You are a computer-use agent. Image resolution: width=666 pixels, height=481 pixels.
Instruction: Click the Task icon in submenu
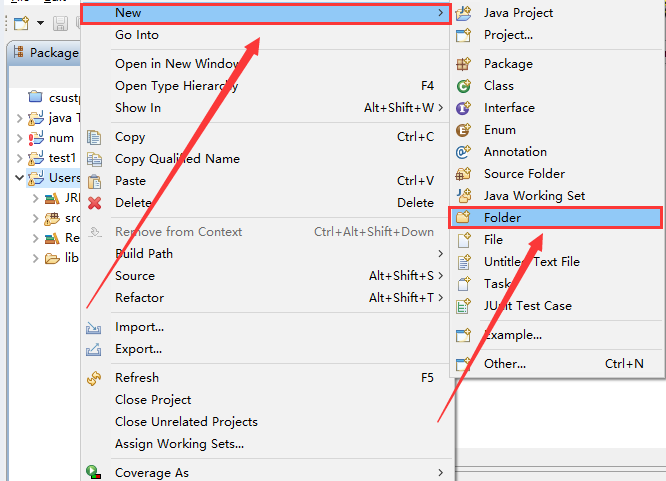(x=463, y=284)
